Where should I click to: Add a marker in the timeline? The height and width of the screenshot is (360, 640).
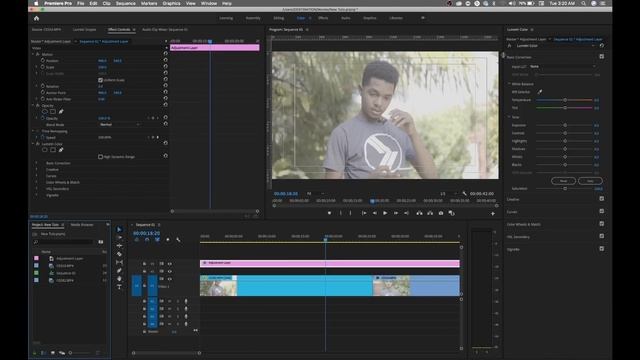point(168,240)
